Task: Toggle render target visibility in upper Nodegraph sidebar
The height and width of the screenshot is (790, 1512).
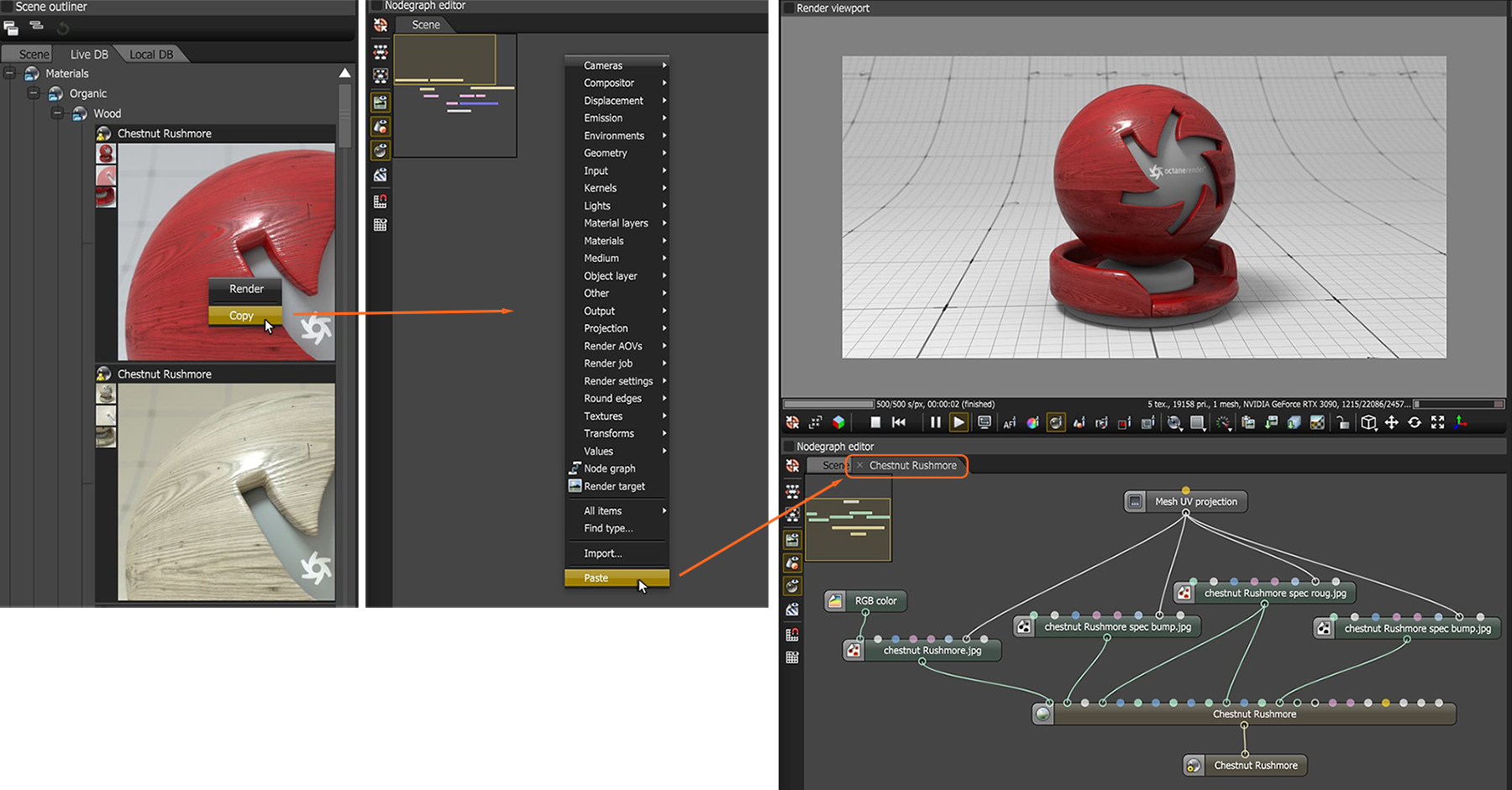Action: click(381, 102)
